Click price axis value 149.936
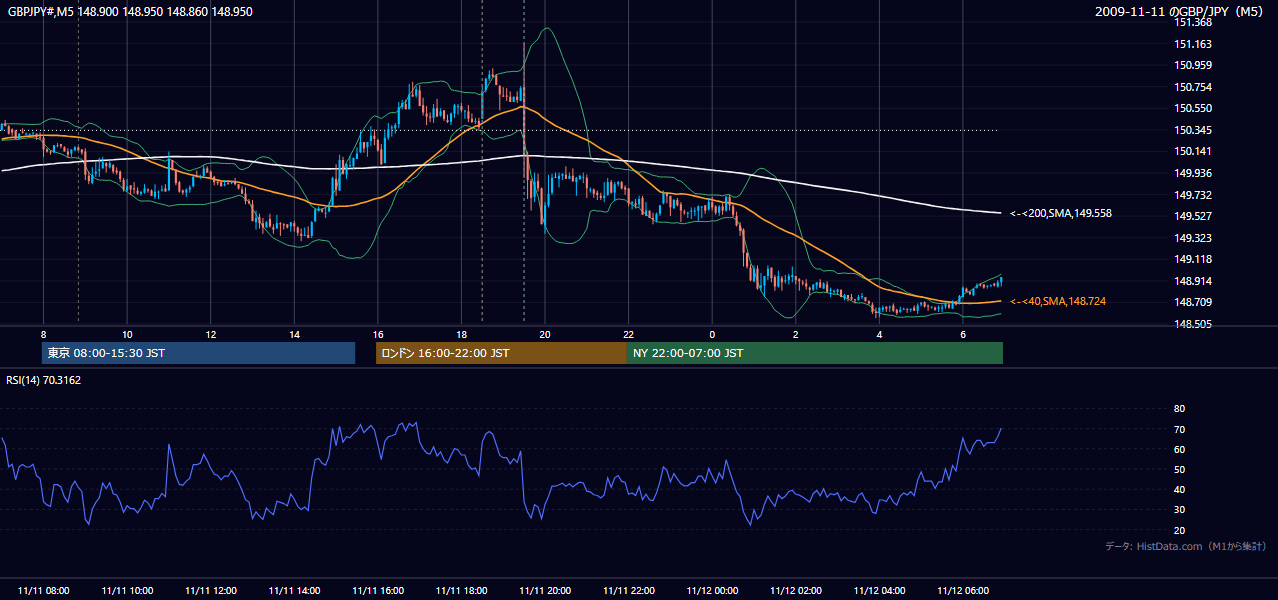 pyautogui.click(x=1194, y=173)
